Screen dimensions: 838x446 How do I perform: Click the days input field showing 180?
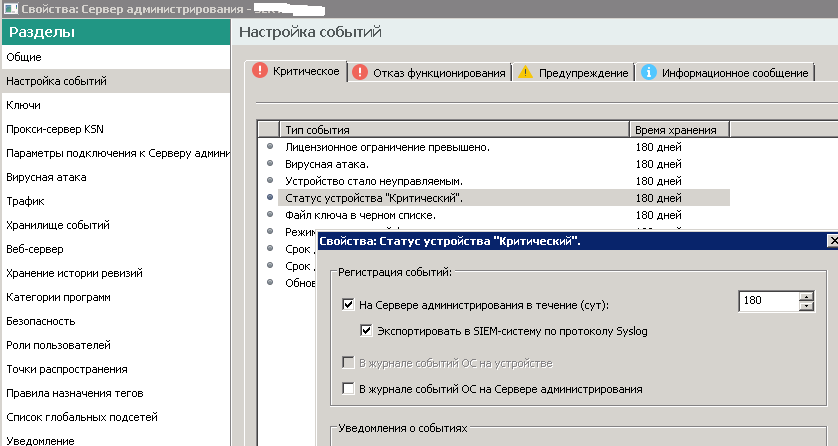[767, 302]
